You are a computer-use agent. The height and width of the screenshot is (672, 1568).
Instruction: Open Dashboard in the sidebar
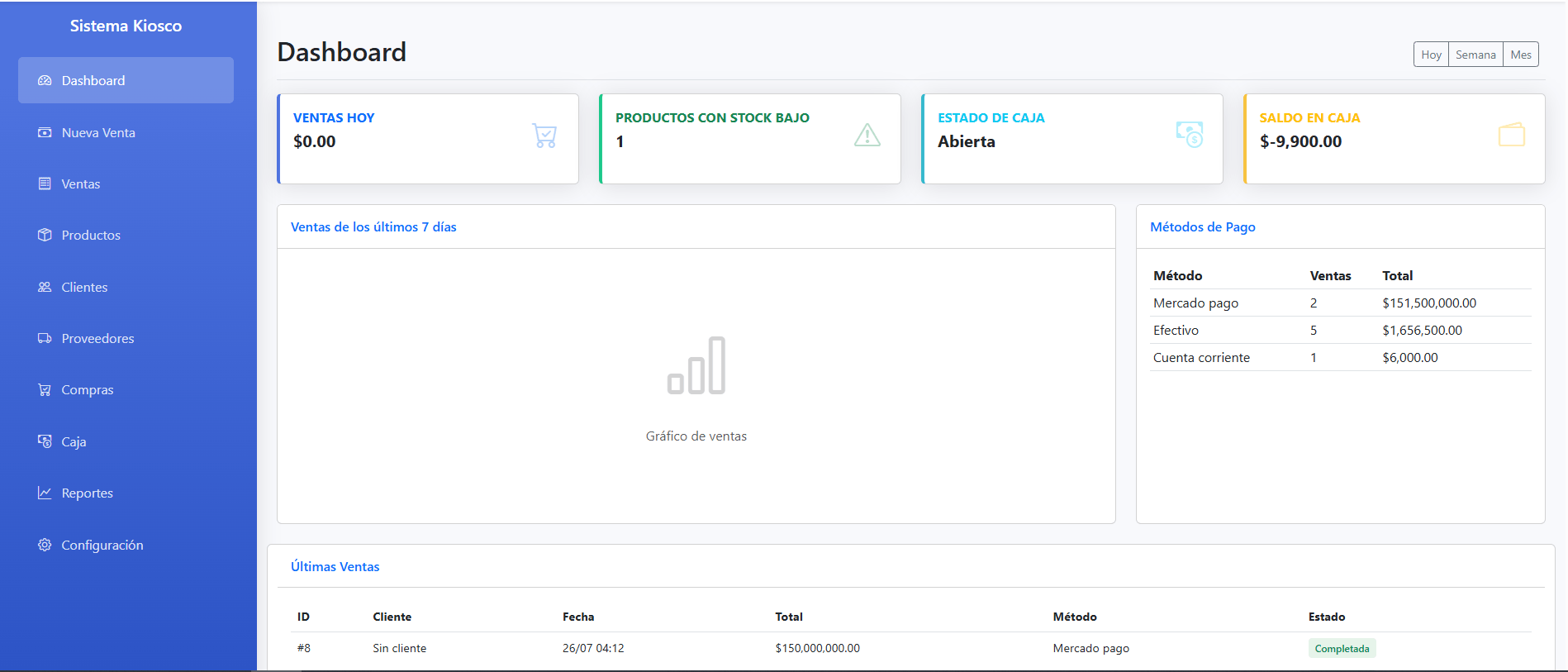pyautogui.click(x=126, y=80)
